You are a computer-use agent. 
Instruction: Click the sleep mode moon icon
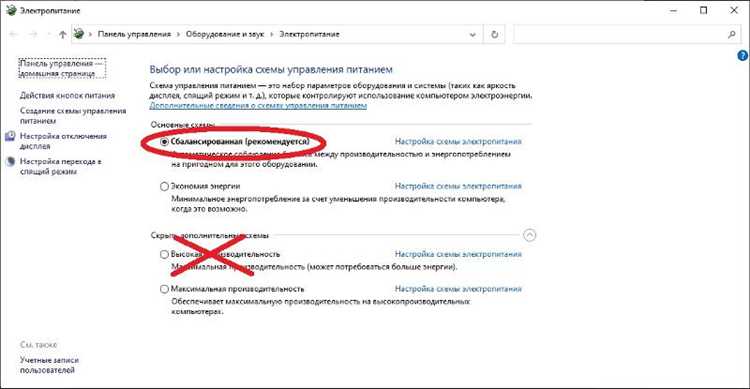(x=10, y=162)
